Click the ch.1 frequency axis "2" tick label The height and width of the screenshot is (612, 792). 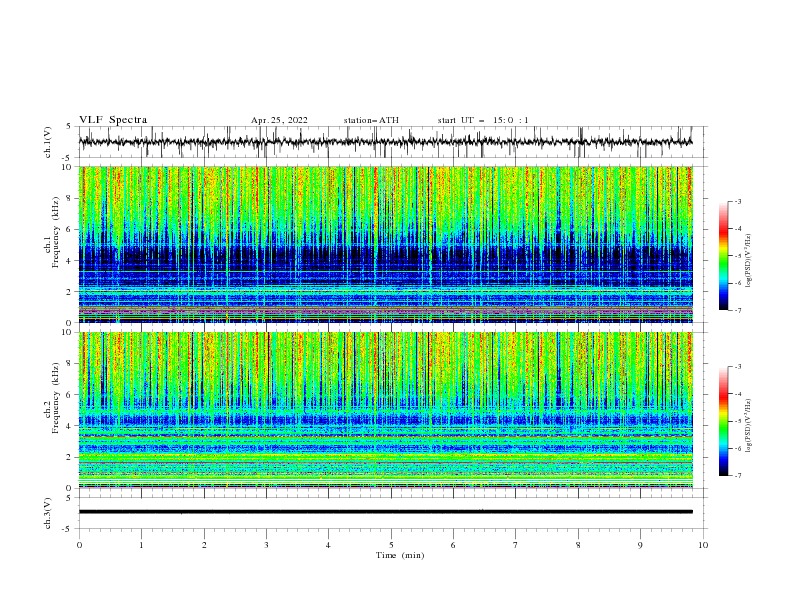(70, 292)
